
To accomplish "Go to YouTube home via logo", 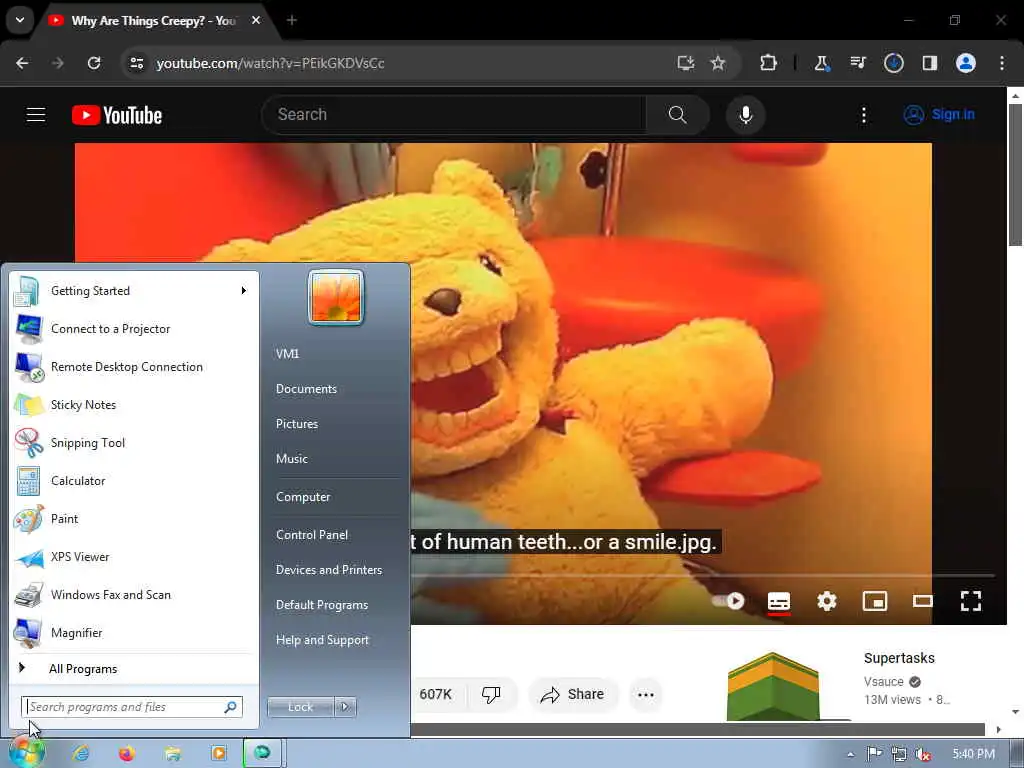I will (117, 115).
